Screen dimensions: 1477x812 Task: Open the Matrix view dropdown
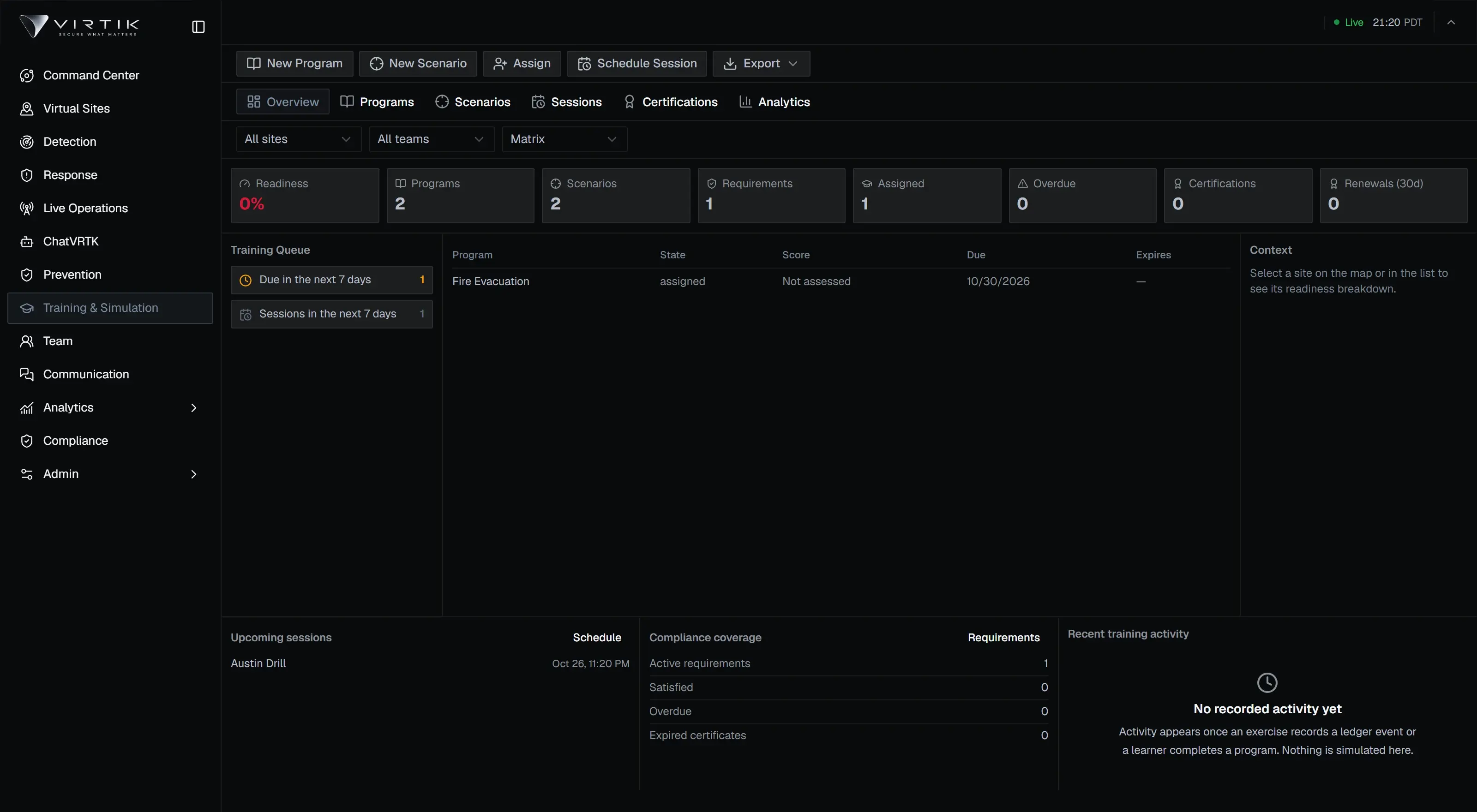coord(564,139)
